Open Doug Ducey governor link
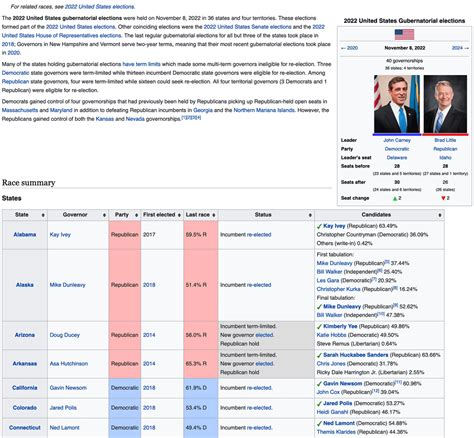This screenshot has height=438, width=474. coord(65,335)
